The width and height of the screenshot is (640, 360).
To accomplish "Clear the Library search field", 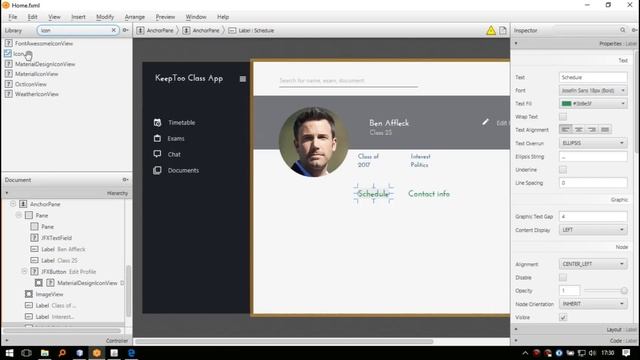I will [x=113, y=30].
